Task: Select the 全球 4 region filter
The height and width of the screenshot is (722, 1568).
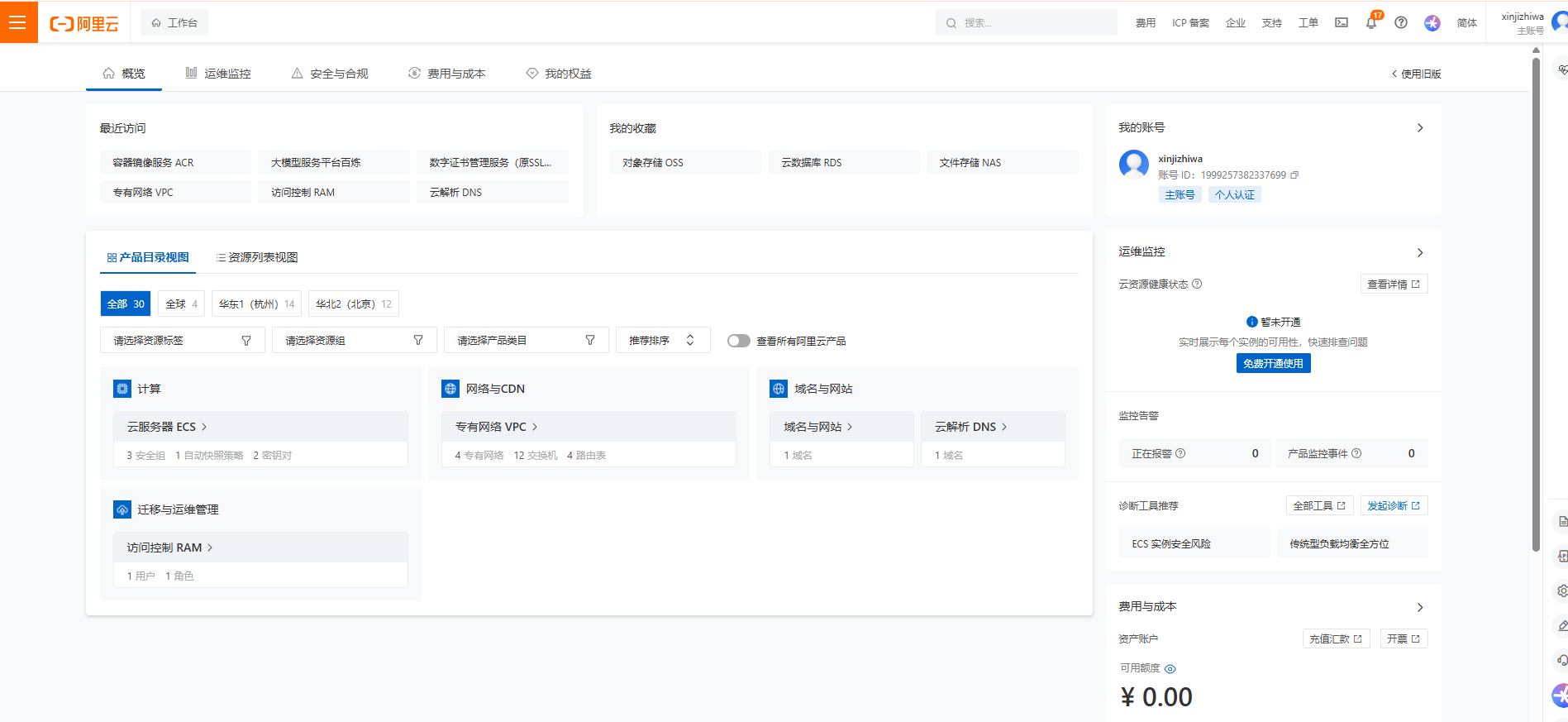Action: coord(182,304)
